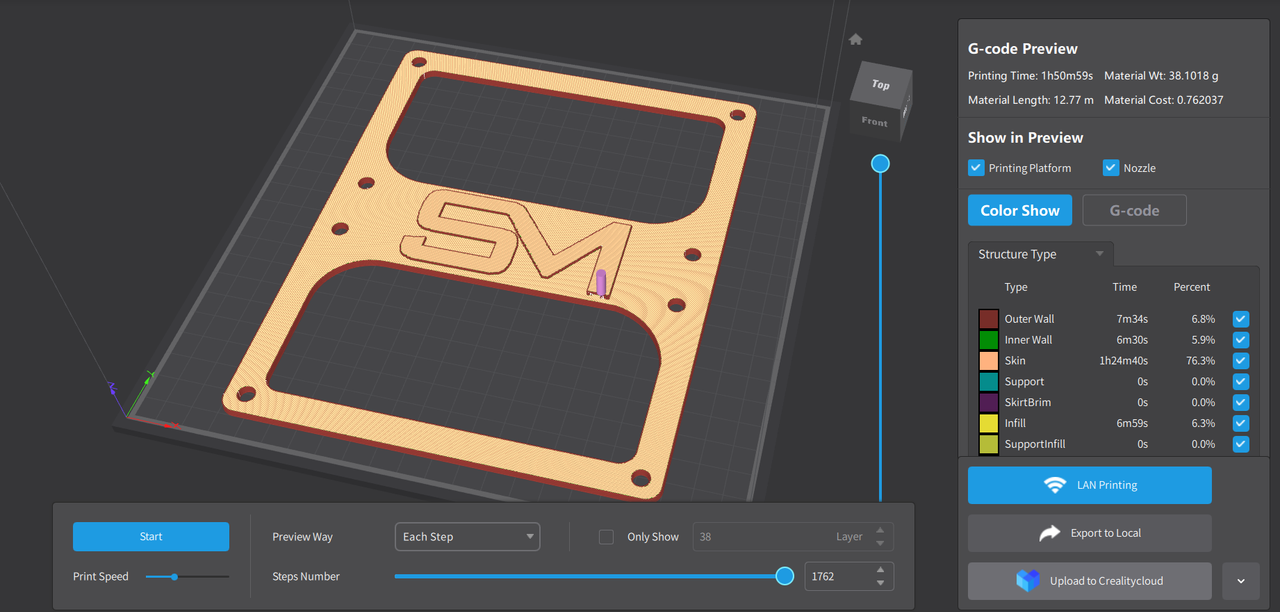
Task: Expand more upload options chevron
Action: tap(1241, 581)
